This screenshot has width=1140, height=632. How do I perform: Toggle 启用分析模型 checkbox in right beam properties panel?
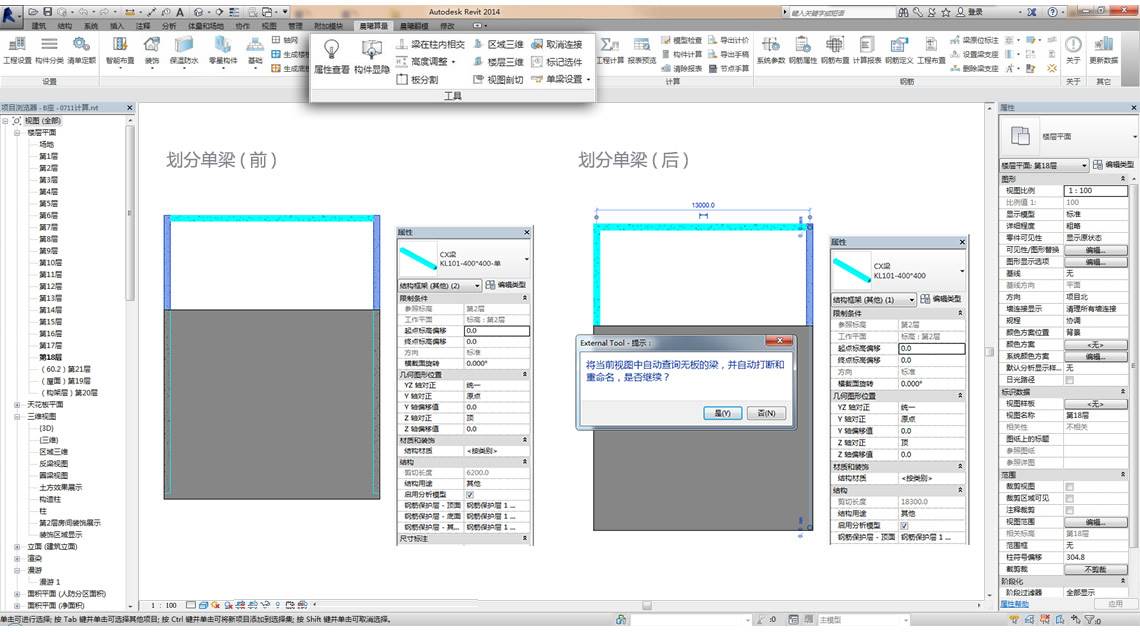(x=904, y=525)
